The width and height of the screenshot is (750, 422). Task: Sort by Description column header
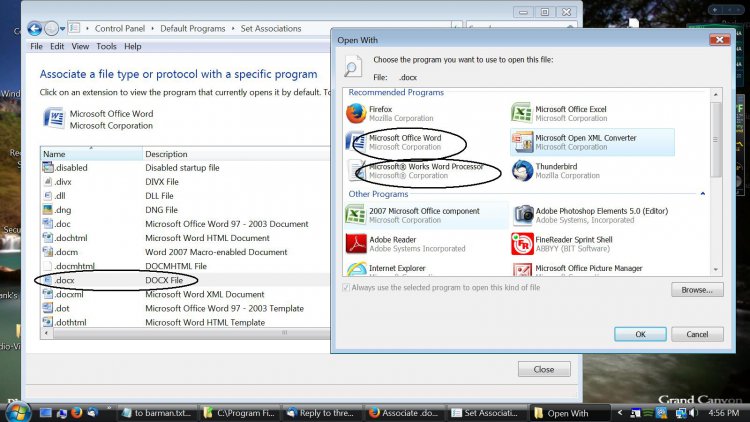pos(236,154)
